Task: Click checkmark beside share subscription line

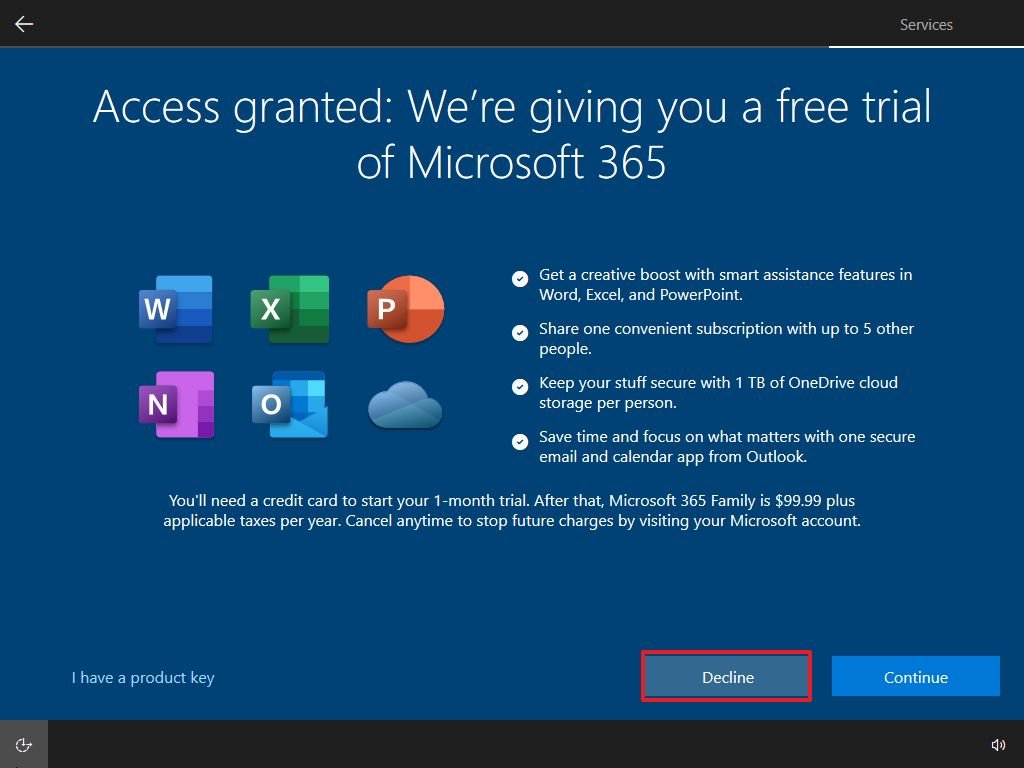Action: pyautogui.click(x=520, y=333)
